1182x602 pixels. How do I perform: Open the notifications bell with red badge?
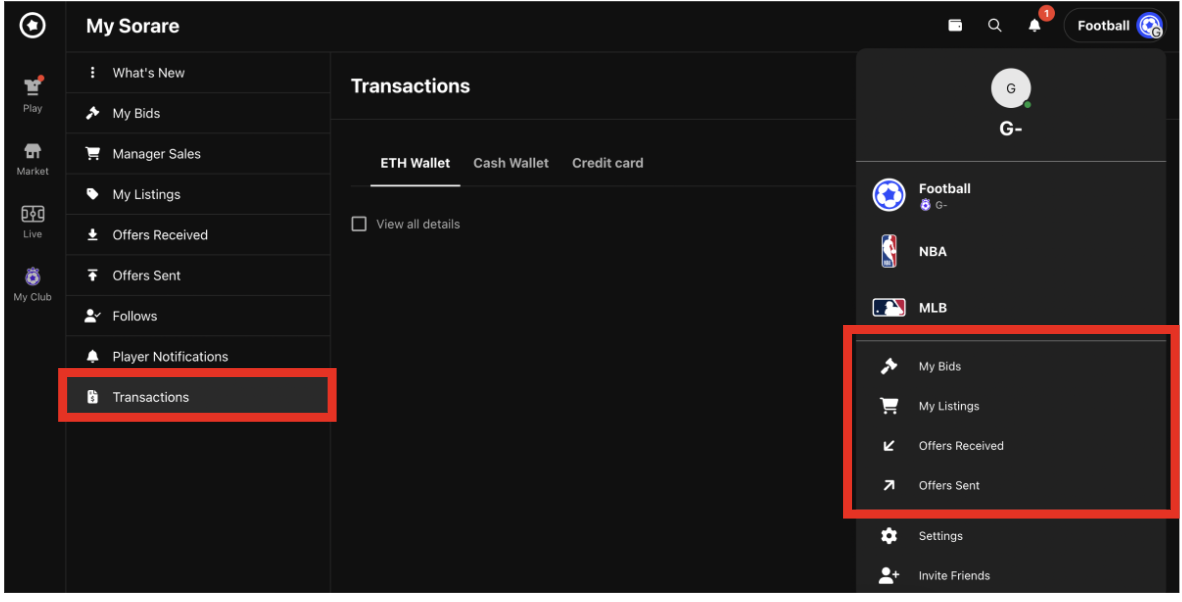tap(1035, 26)
